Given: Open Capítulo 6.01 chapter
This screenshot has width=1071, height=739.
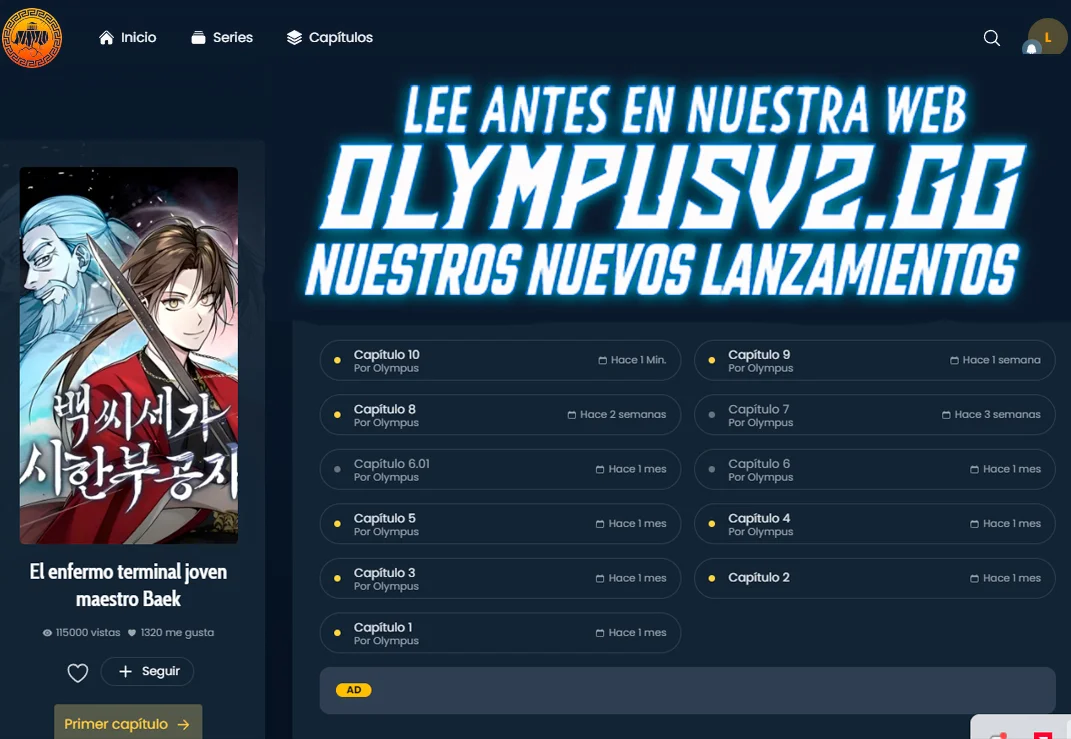Looking at the screenshot, I should [x=500, y=469].
